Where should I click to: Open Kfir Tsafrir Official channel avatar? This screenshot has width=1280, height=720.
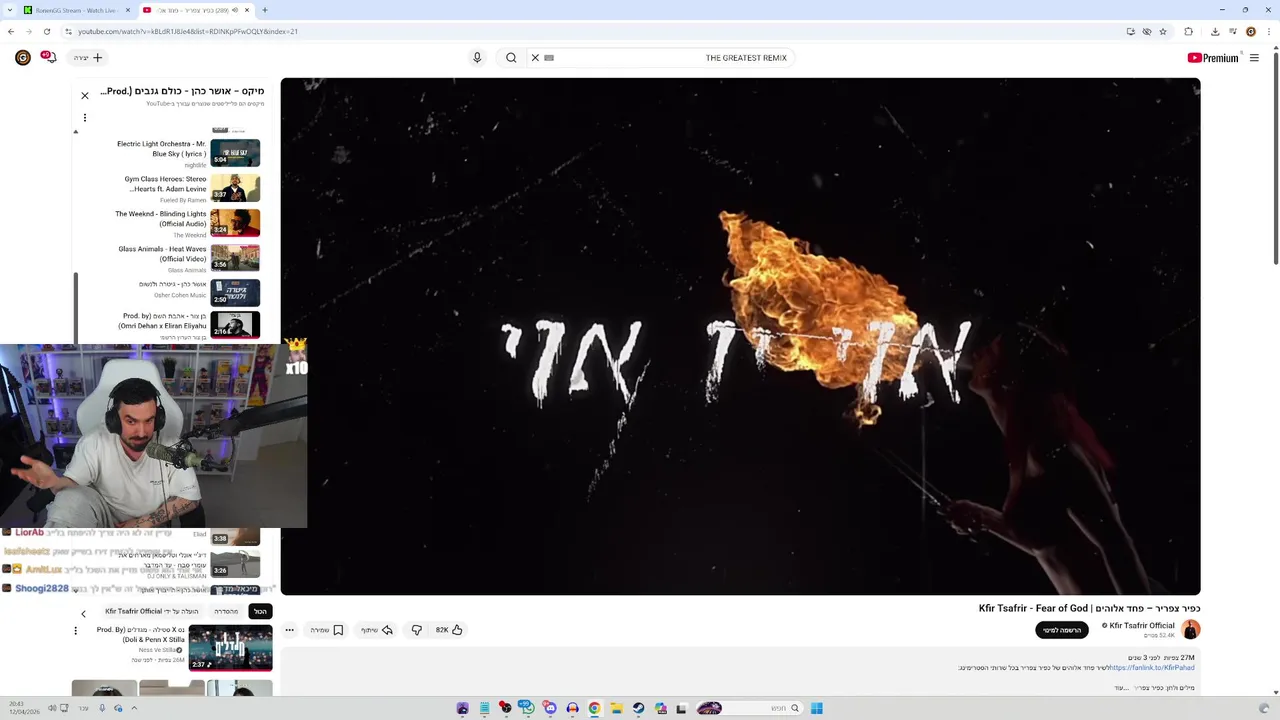tap(1190, 630)
